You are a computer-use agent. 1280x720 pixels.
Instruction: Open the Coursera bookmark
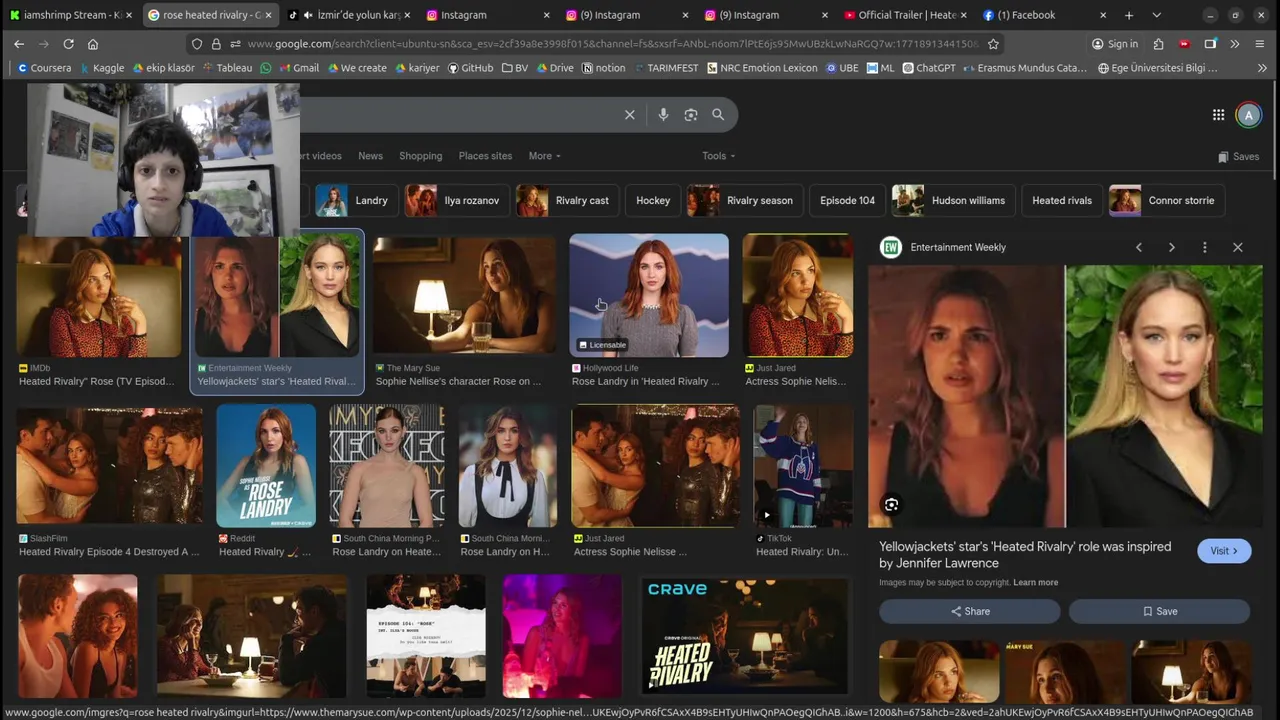(45, 68)
